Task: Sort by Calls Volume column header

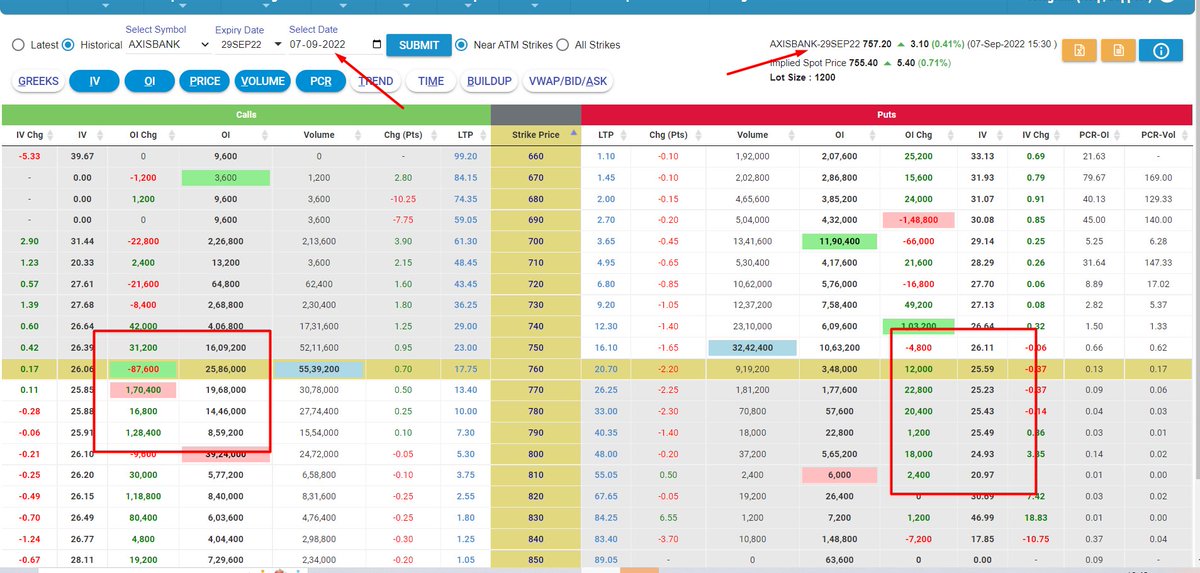Action: pyautogui.click(x=318, y=134)
